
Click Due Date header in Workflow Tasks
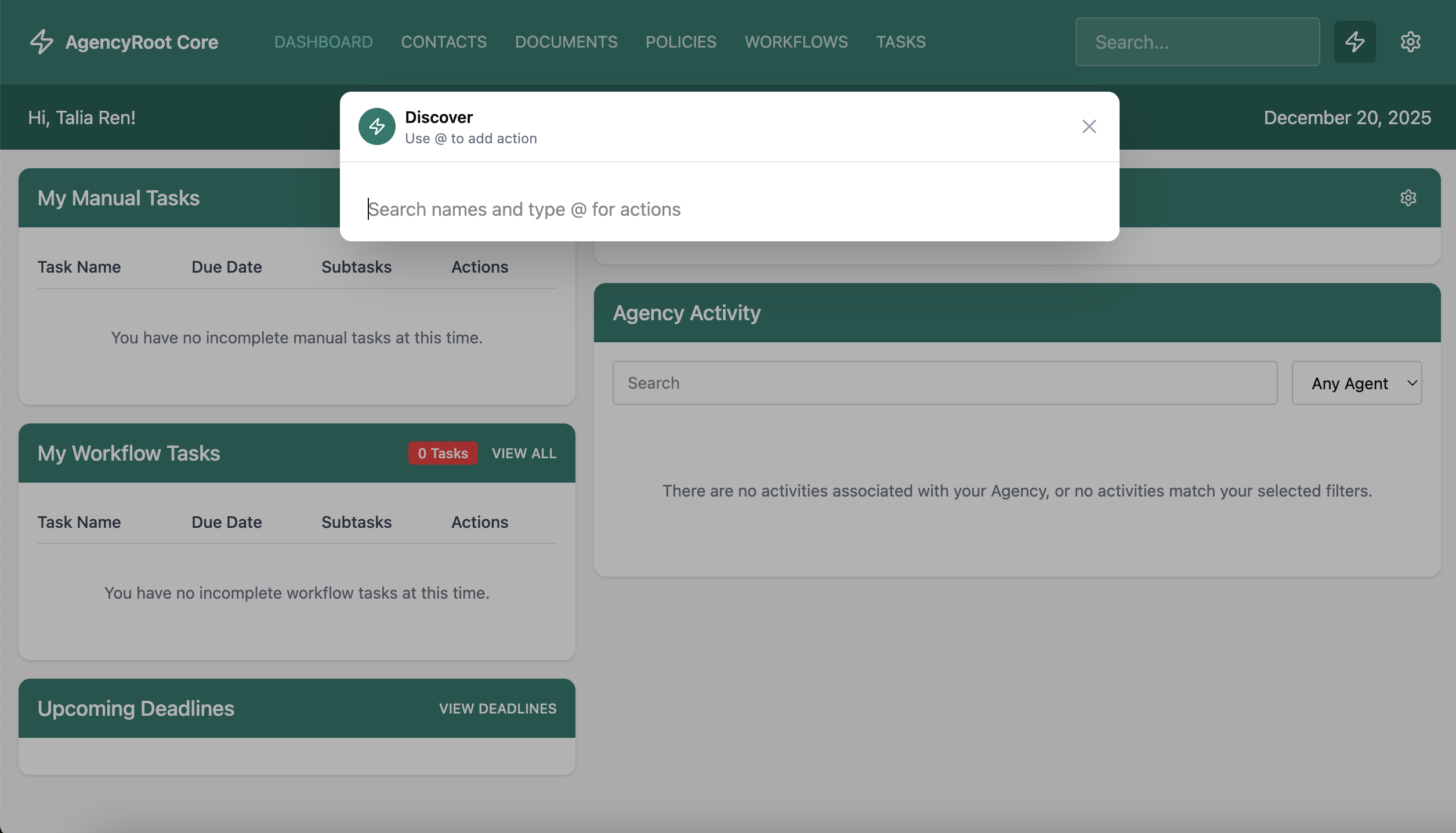pos(226,522)
